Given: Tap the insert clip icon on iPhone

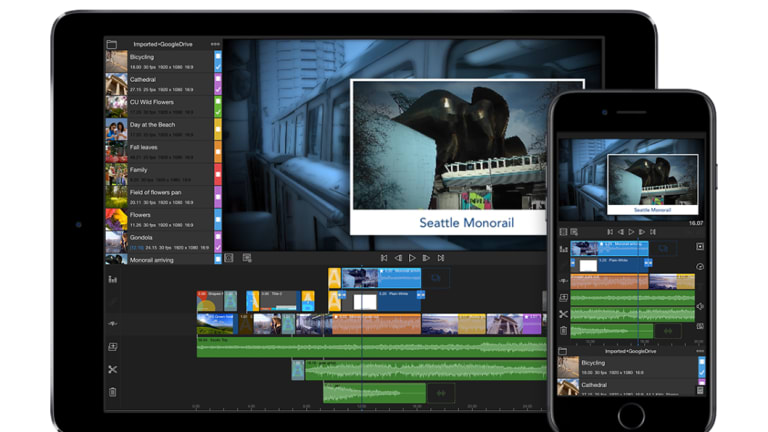Looking at the screenshot, I should click(563, 297).
